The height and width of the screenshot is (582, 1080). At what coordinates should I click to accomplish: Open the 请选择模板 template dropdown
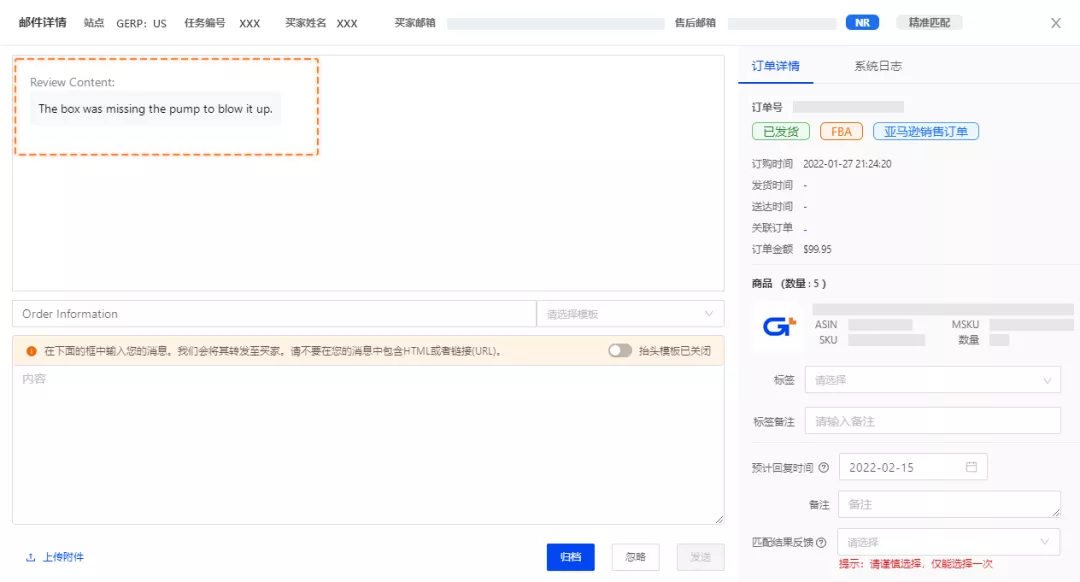tap(630, 314)
